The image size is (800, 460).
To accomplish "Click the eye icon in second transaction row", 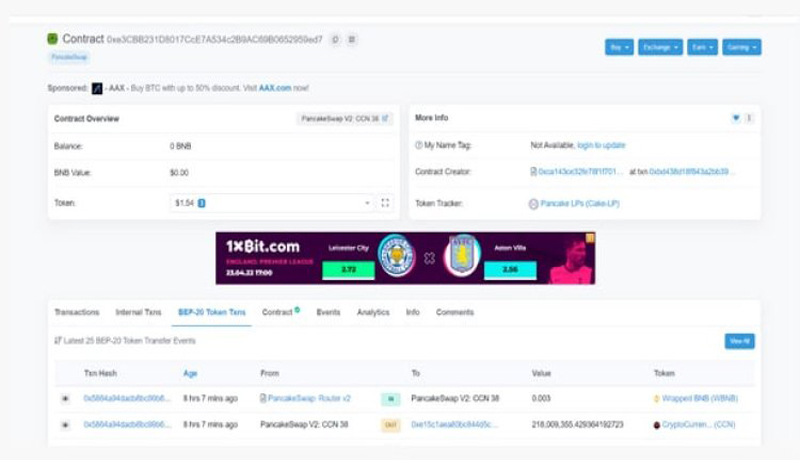I will point(65,425).
